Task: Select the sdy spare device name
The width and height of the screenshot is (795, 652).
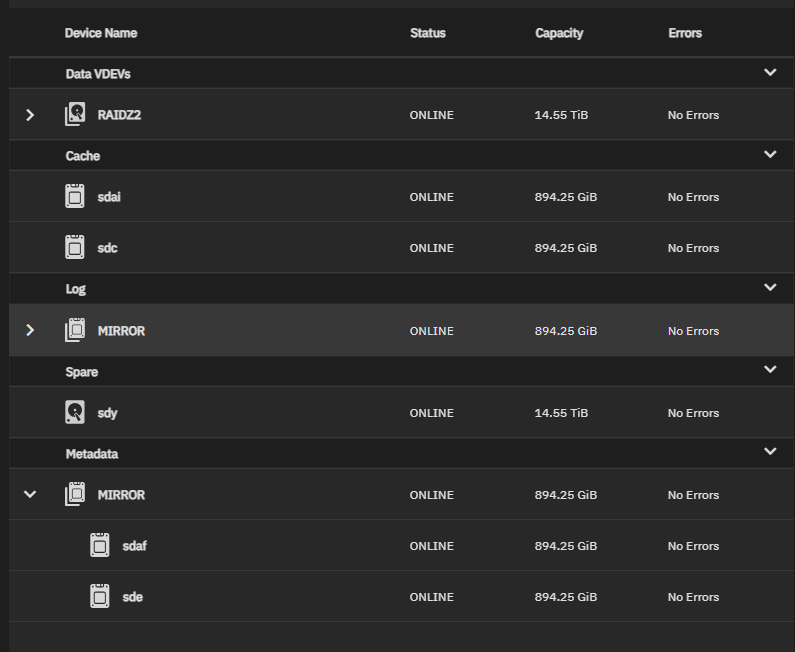Action: coord(107,413)
